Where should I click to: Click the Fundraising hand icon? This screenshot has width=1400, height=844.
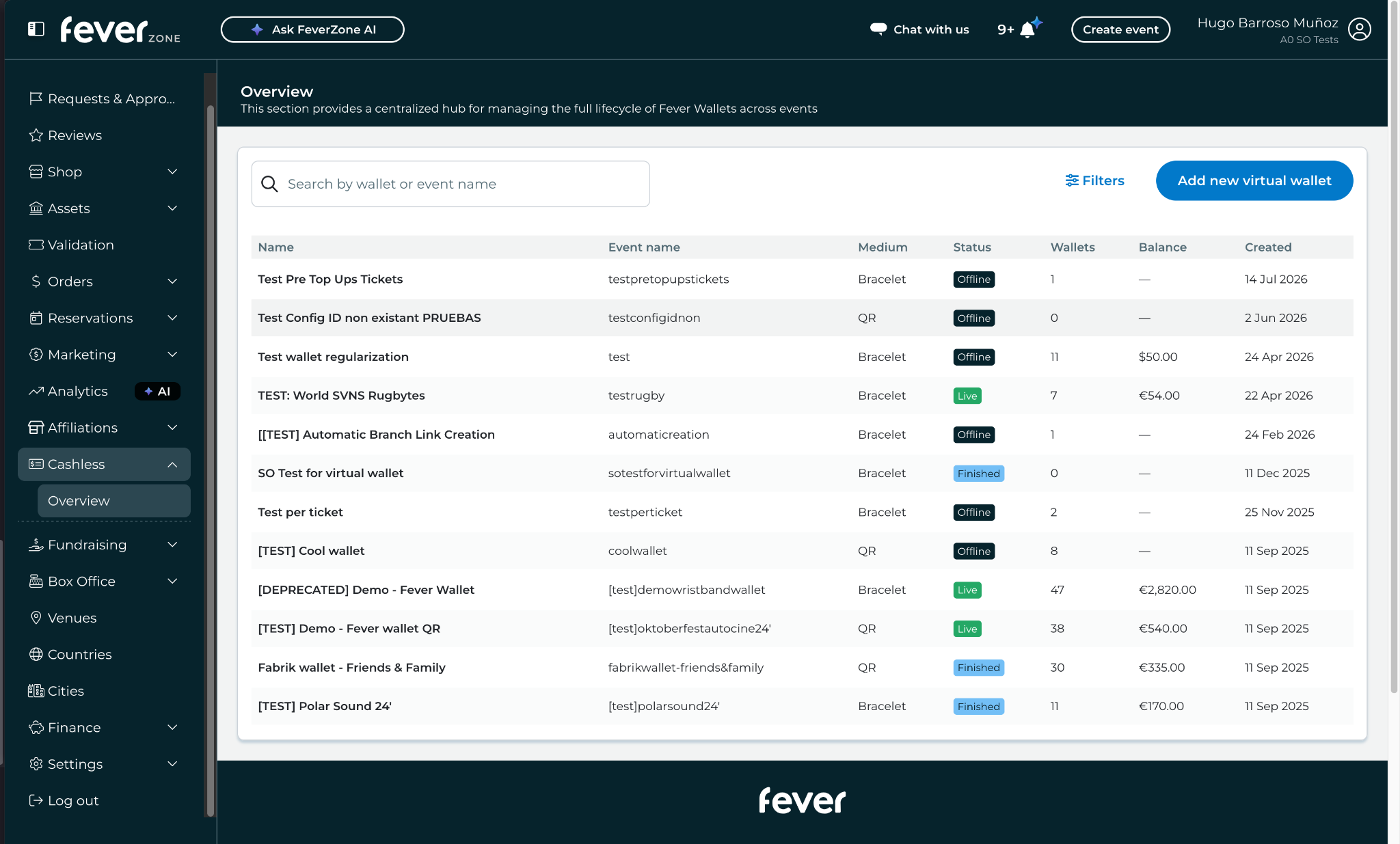pyautogui.click(x=36, y=545)
